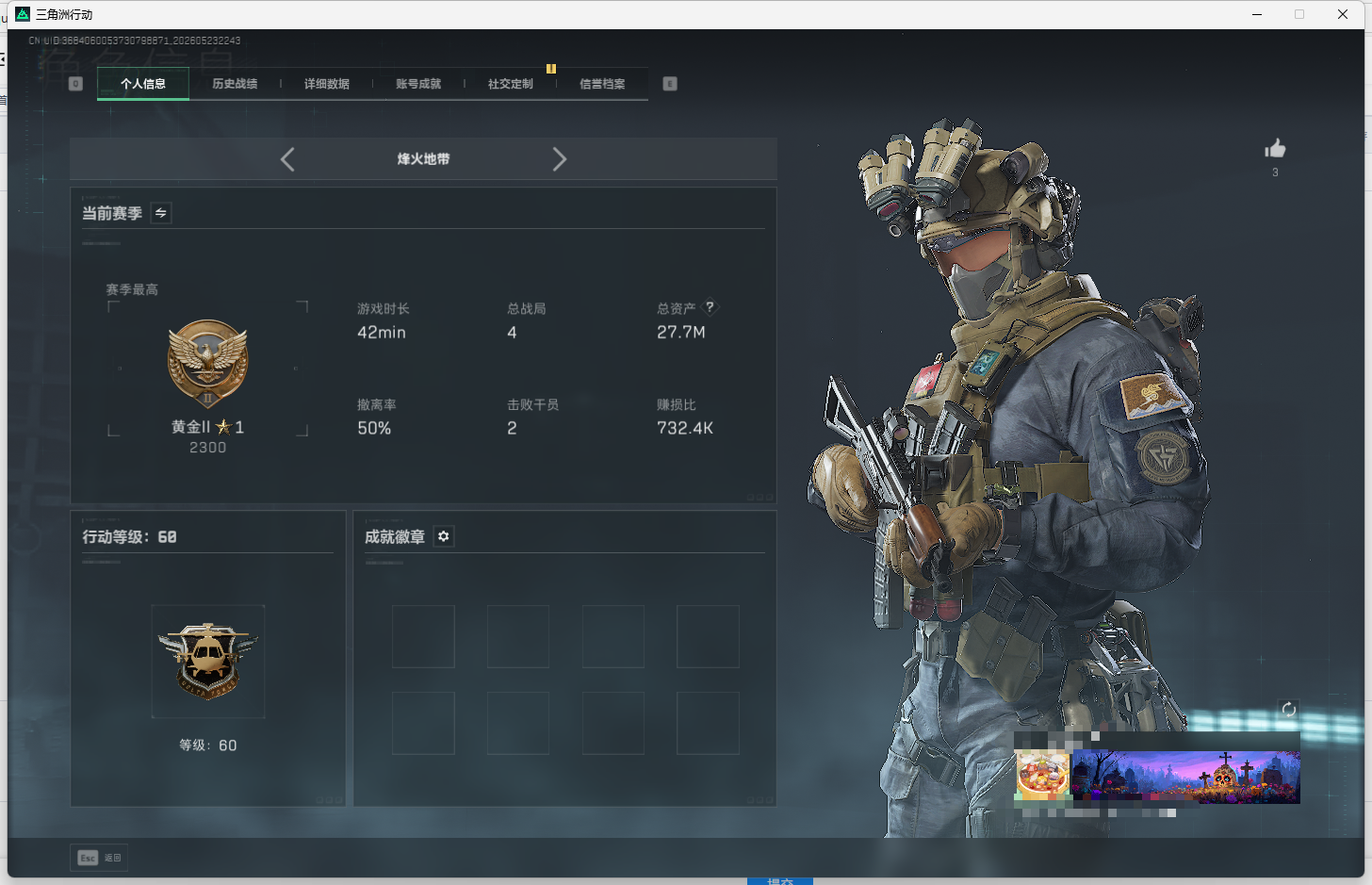Click the 撤离率 label
Screen dimensions: 1372x885
pyautogui.click(x=377, y=405)
